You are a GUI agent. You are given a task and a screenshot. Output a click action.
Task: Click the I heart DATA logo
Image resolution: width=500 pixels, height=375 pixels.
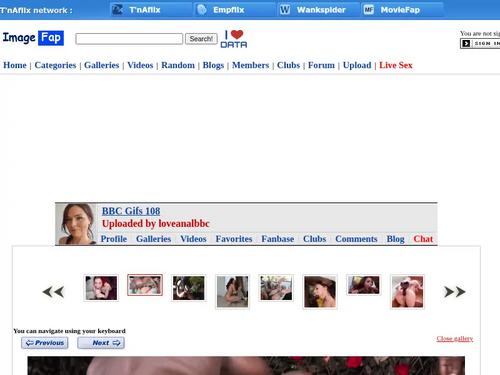pyautogui.click(x=234, y=39)
